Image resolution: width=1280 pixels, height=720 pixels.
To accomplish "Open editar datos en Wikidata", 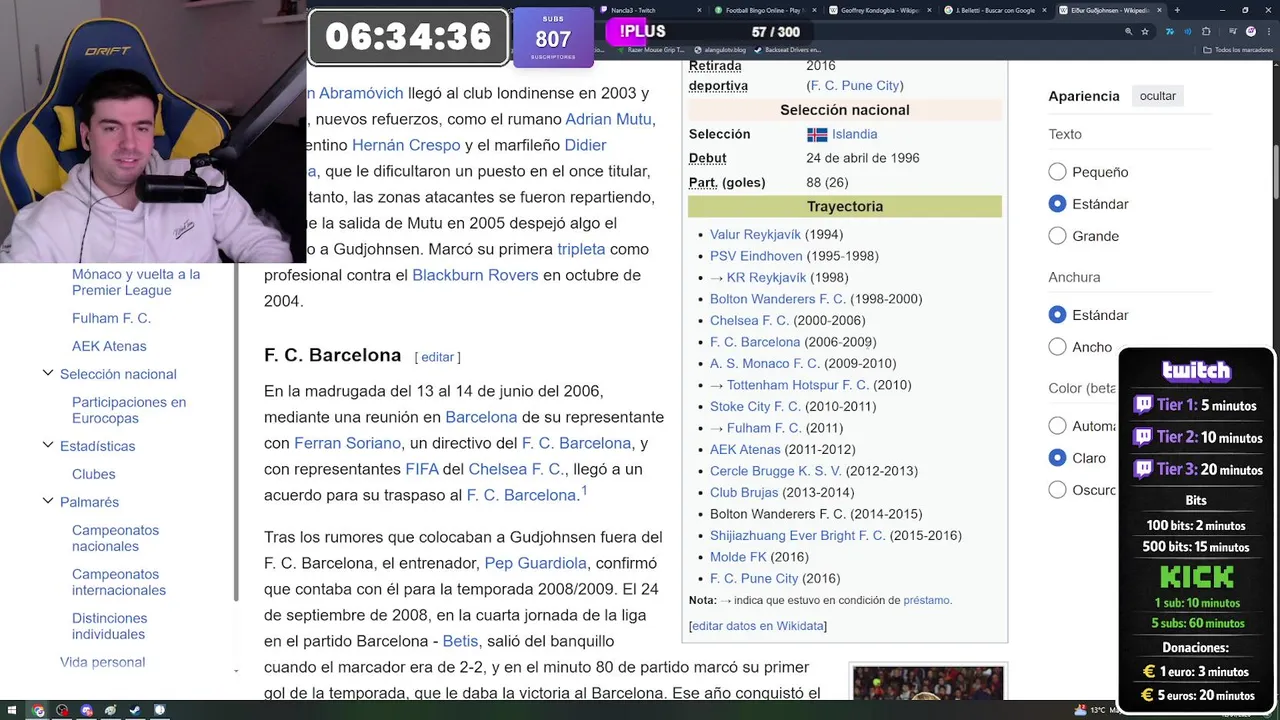I will (x=757, y=626).
